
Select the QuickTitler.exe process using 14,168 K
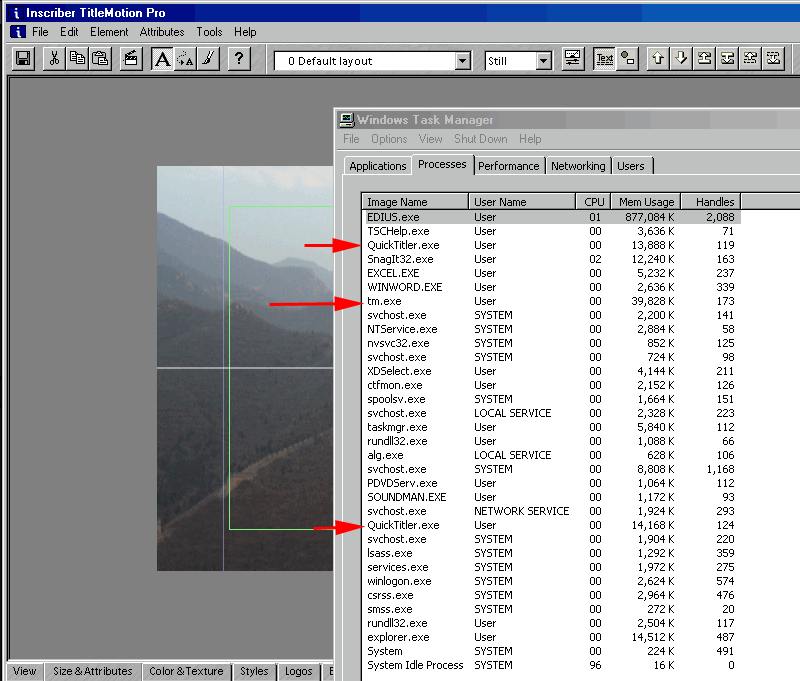click(551, 525)
